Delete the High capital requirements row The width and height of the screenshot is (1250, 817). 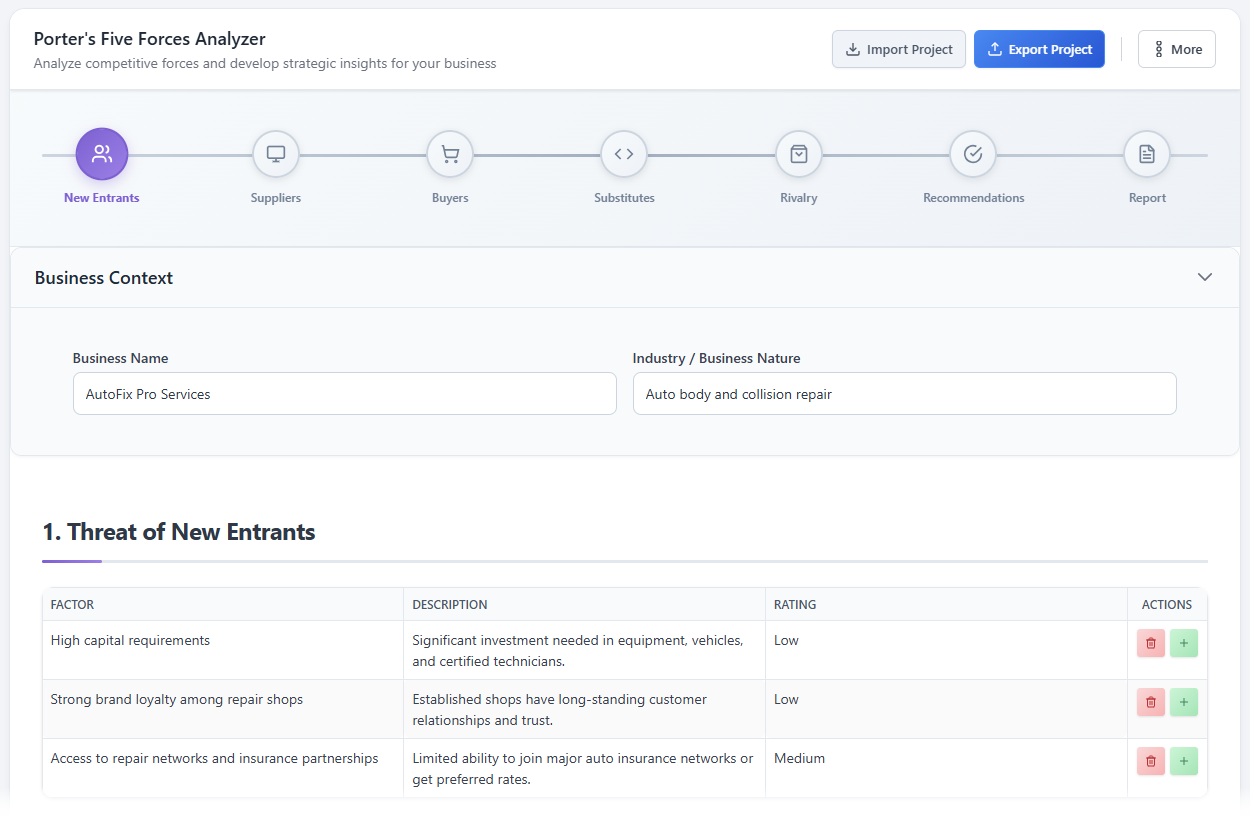click(1151, 643)
